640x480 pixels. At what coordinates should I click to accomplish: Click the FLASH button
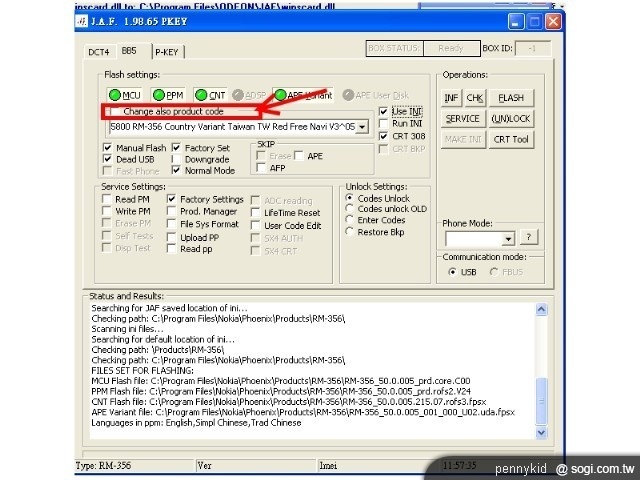(511, 98)
